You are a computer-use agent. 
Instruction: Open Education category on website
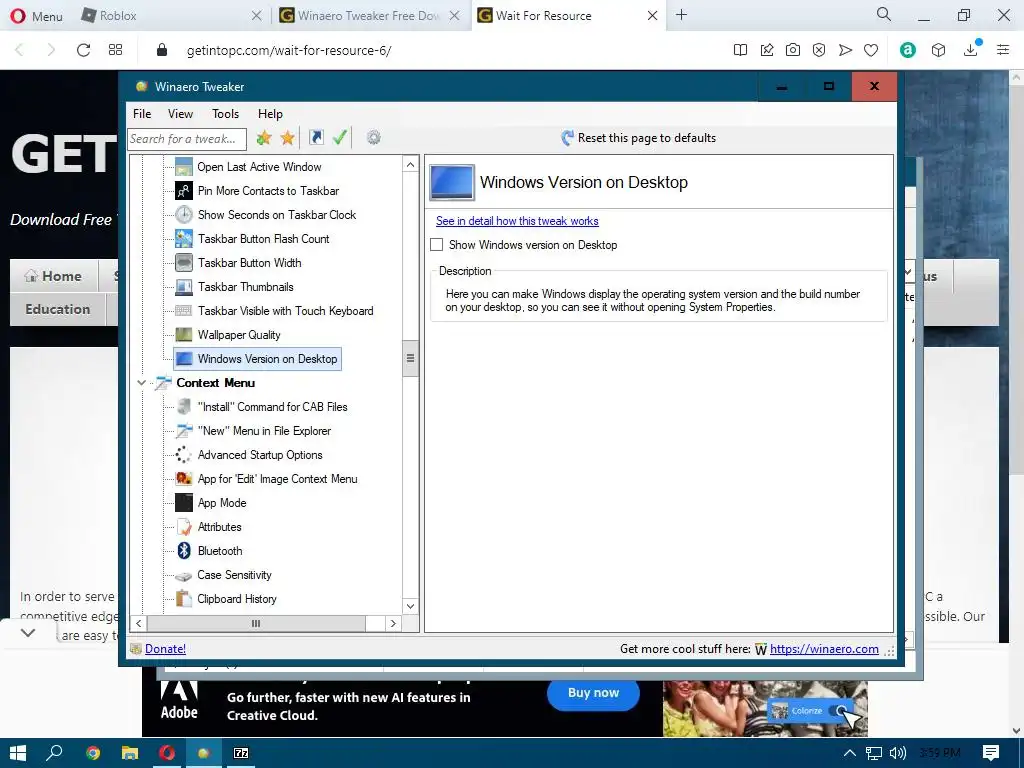click(x=57, y=310)
